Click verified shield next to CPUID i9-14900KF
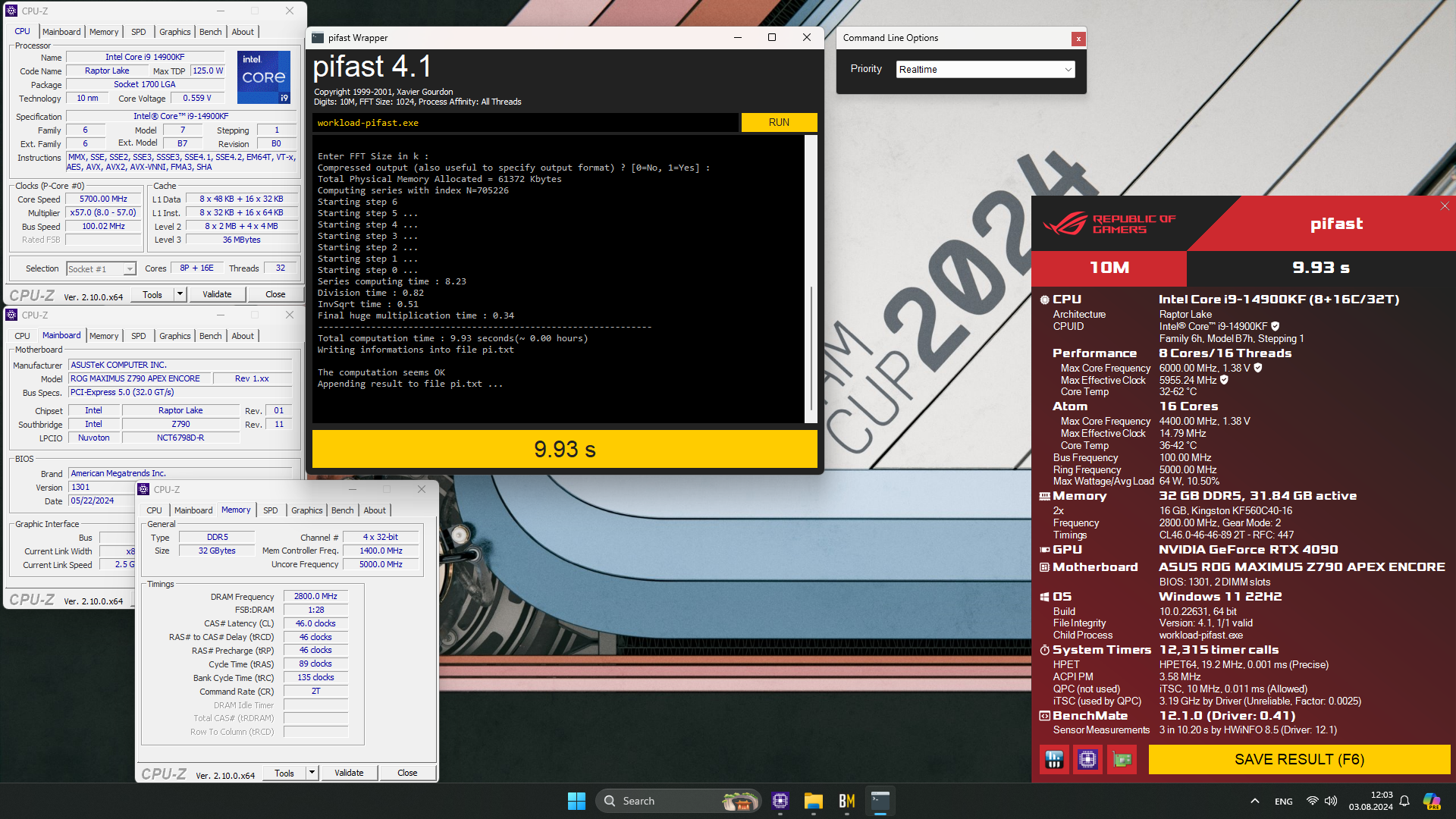1456x819 pixels. click(1275, 326)
